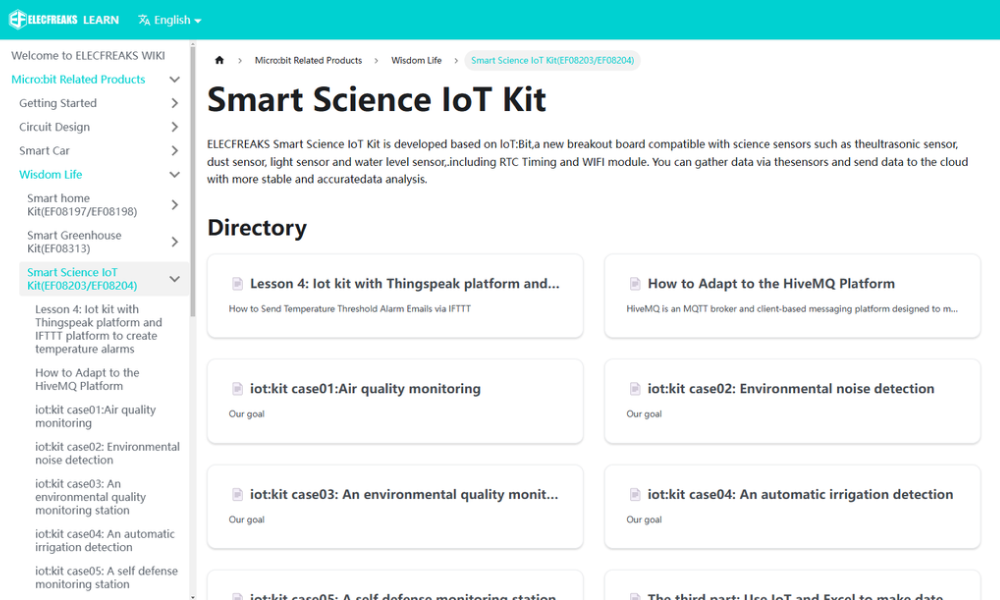The image size is (1000, 600).
Task: Expand Circuit Design chevron
Action: [174, 127]
